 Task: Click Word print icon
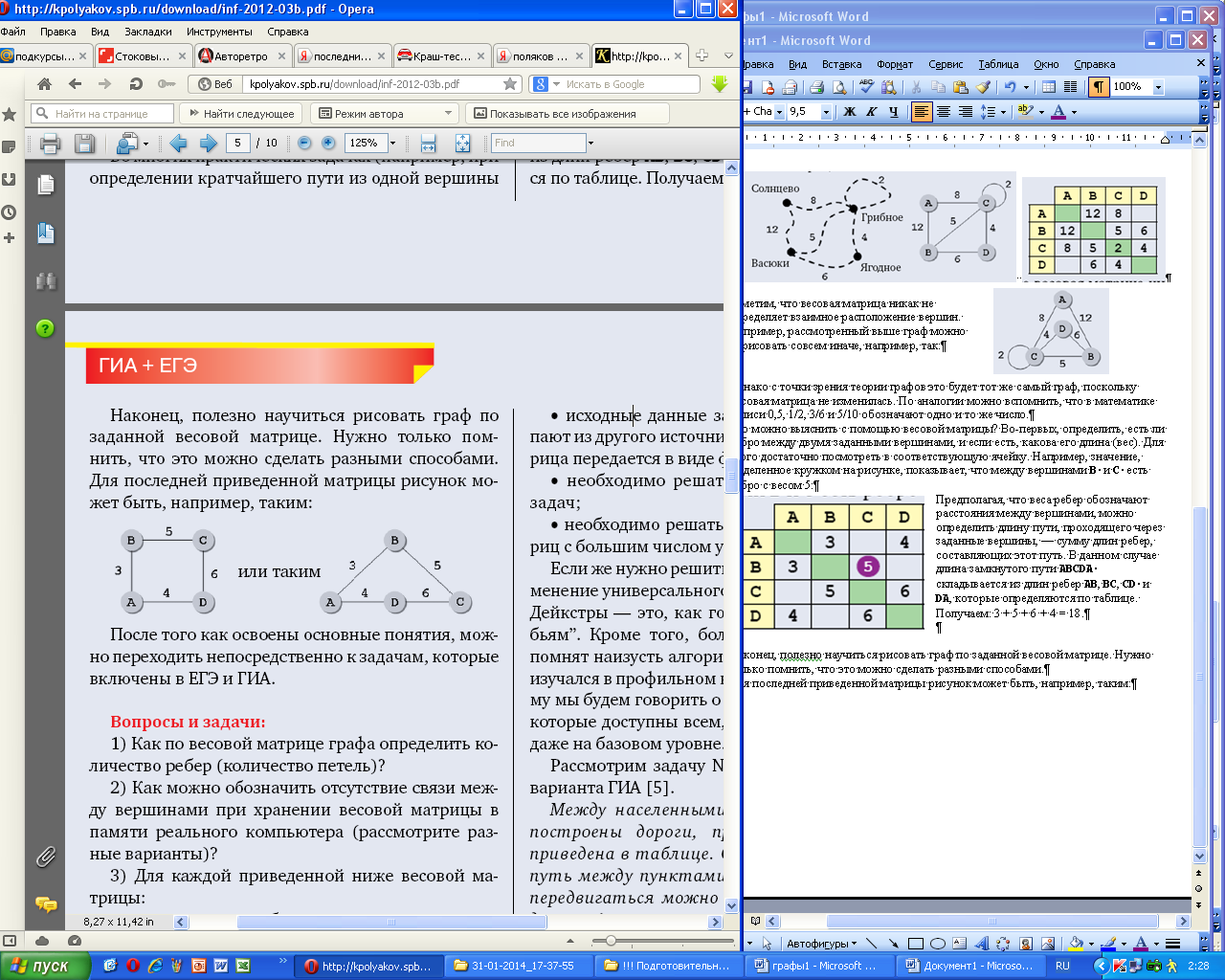pyautogui.click(x=816, y=86)
